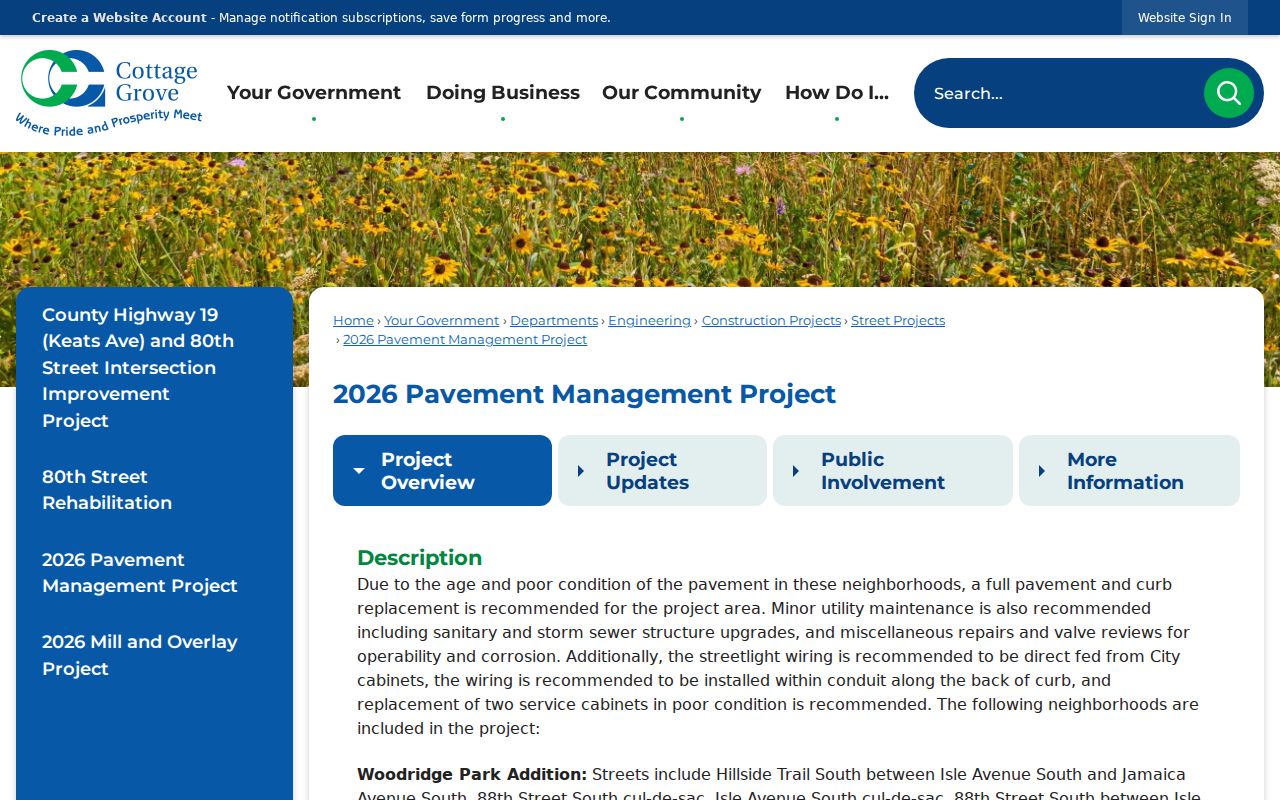The image size is (1280, 800).
Task: Click the green search magnifier icon
Action: [1228, 93]
